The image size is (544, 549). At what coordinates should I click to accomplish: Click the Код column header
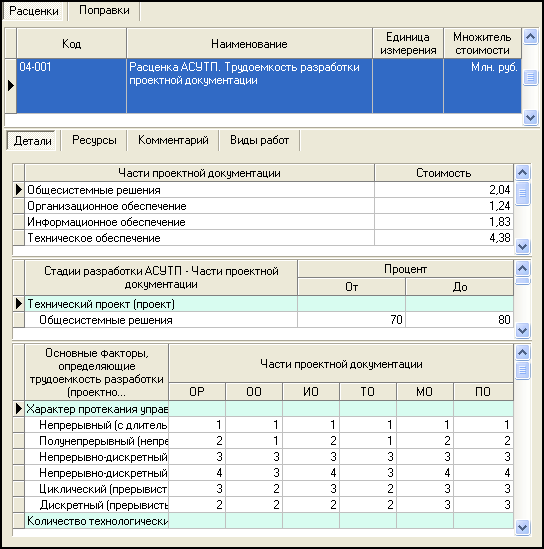click(71, 44)
